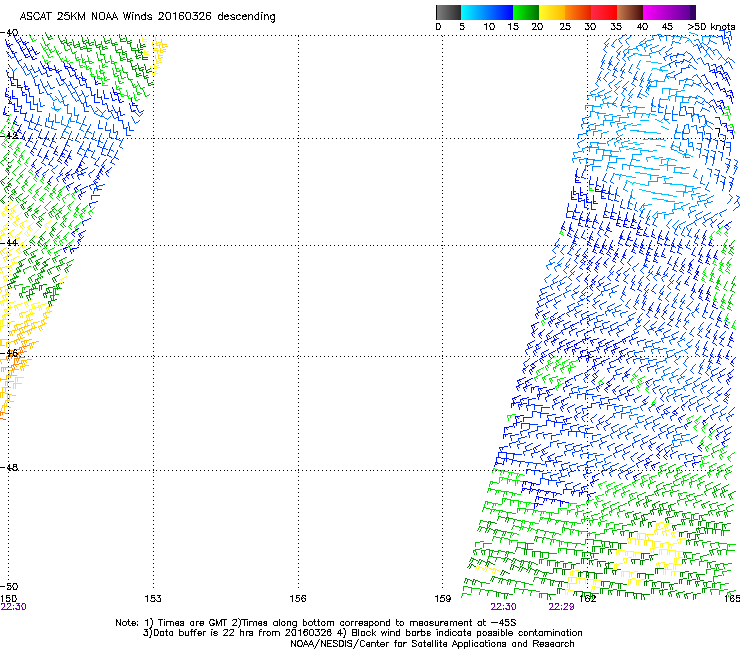The width and height of the screenshot is (740, 650).
Task: Click the yellow 20-25 knots color band
Action: pos(552,12)
